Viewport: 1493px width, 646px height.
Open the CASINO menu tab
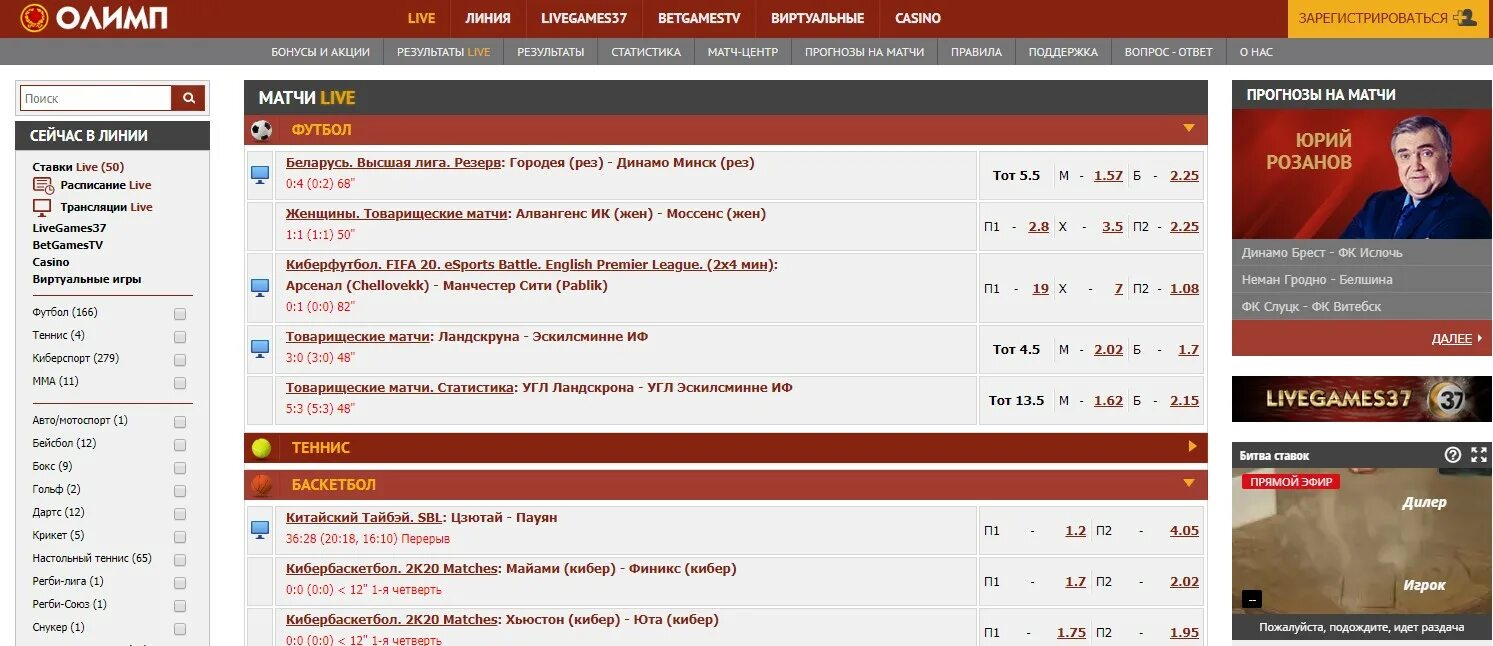click(918, 18)
